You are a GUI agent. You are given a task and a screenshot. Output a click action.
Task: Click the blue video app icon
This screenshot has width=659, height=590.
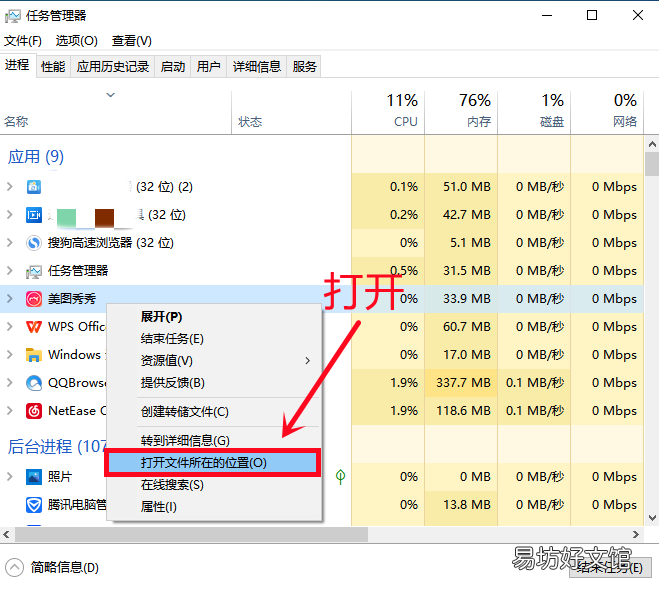34,215
